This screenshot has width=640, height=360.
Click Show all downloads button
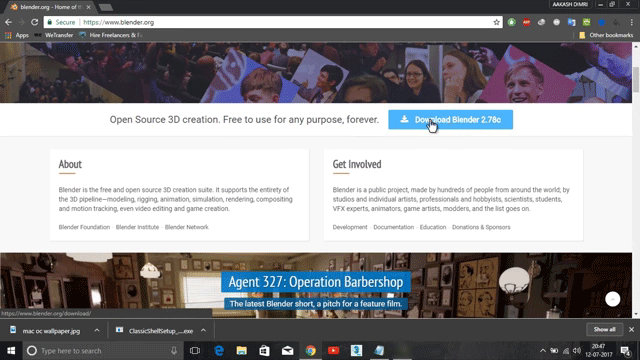point(604,329)
